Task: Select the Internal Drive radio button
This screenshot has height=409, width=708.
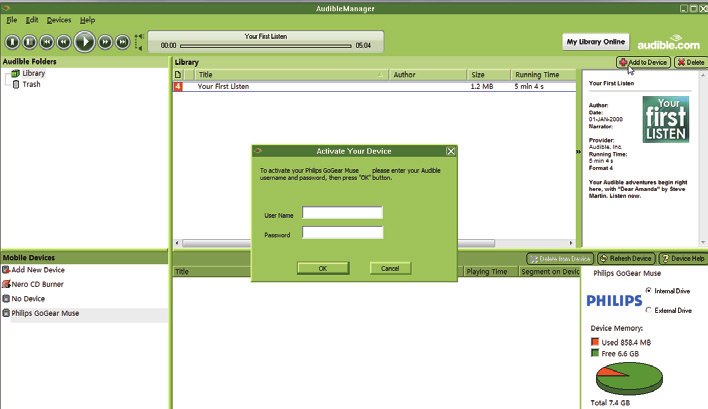Action: [649, 291]
